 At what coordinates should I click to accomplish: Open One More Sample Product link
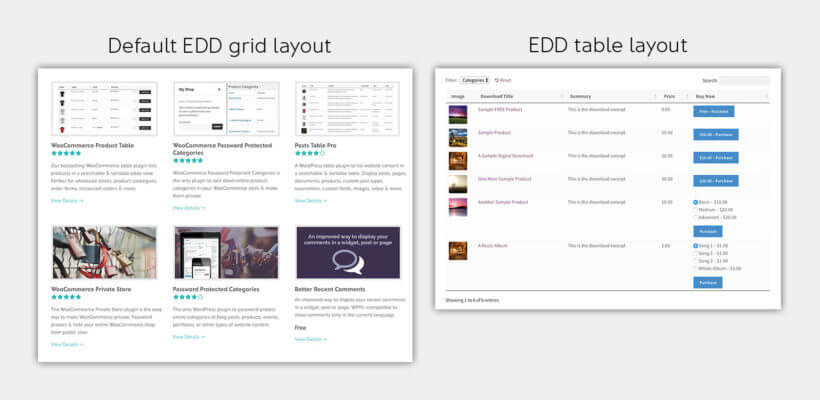point(504,179)
